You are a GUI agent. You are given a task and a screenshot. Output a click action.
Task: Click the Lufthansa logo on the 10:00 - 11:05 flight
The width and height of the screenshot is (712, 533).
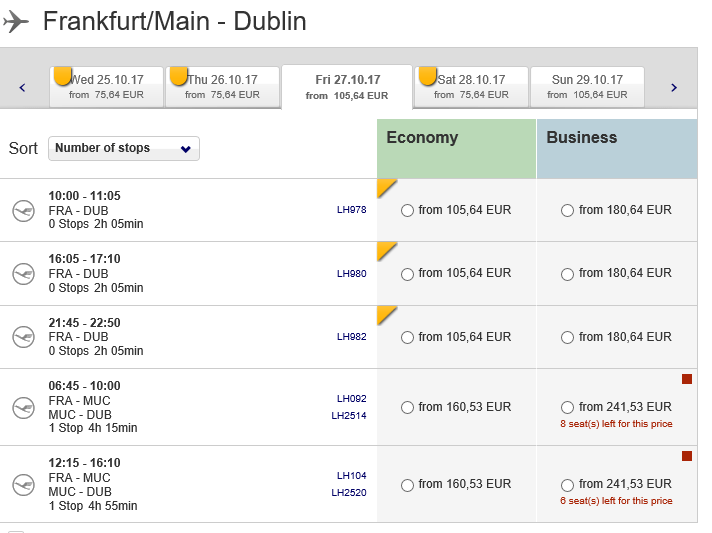[x=23, y=211]
